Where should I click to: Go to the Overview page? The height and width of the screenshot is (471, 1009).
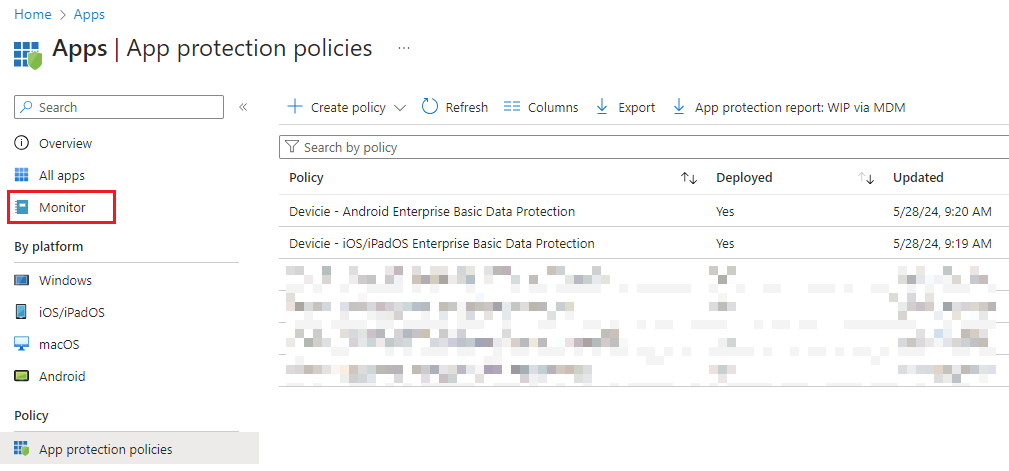[65, 144]
